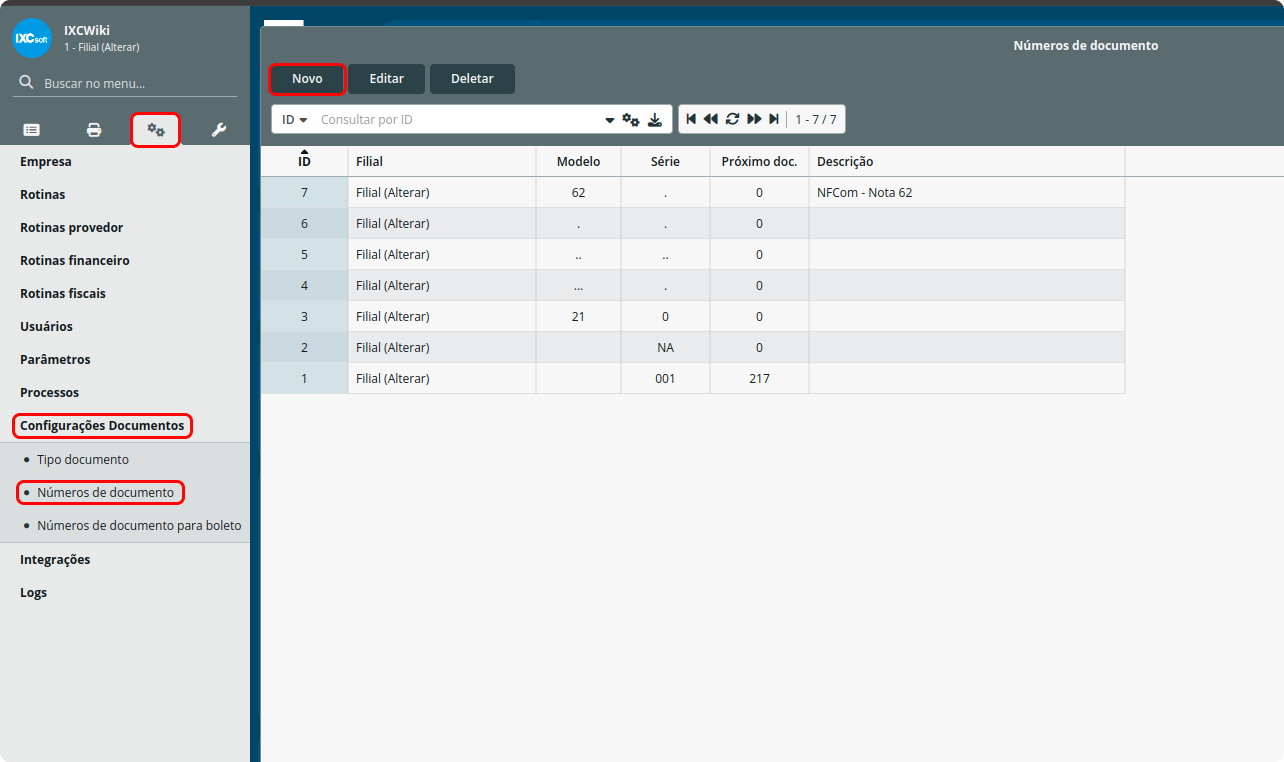This screenshot has height=762, width=1284.
Task: Select row with ID 1
Action: coord(692,378)
